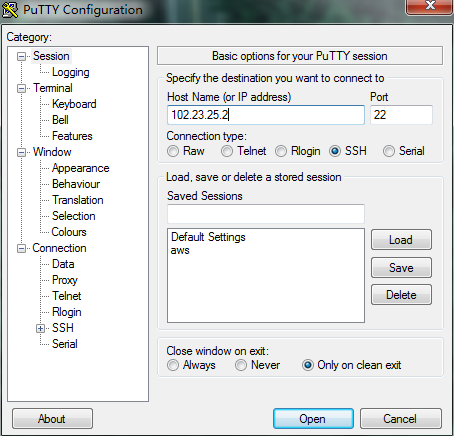This screenshot has width=454, height=436.
Task: Click the Saved Sessions name field
Action: click(266, 214)
